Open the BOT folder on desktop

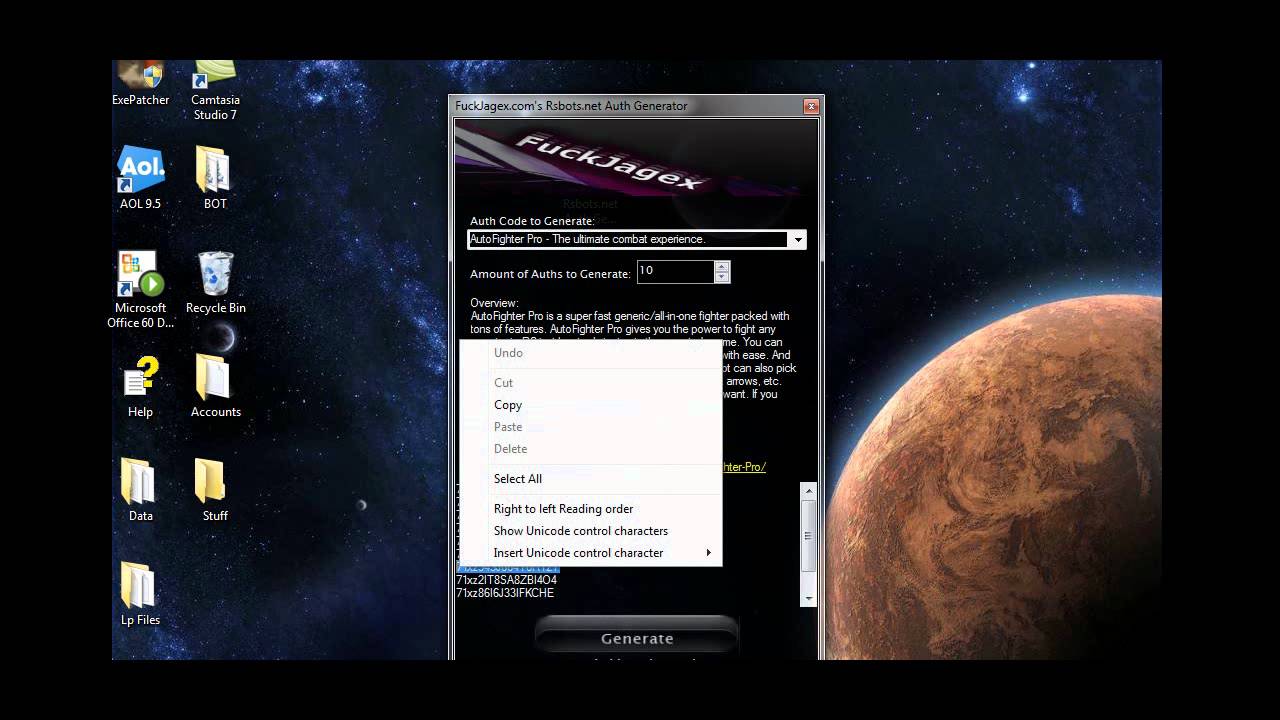point(215,178)
